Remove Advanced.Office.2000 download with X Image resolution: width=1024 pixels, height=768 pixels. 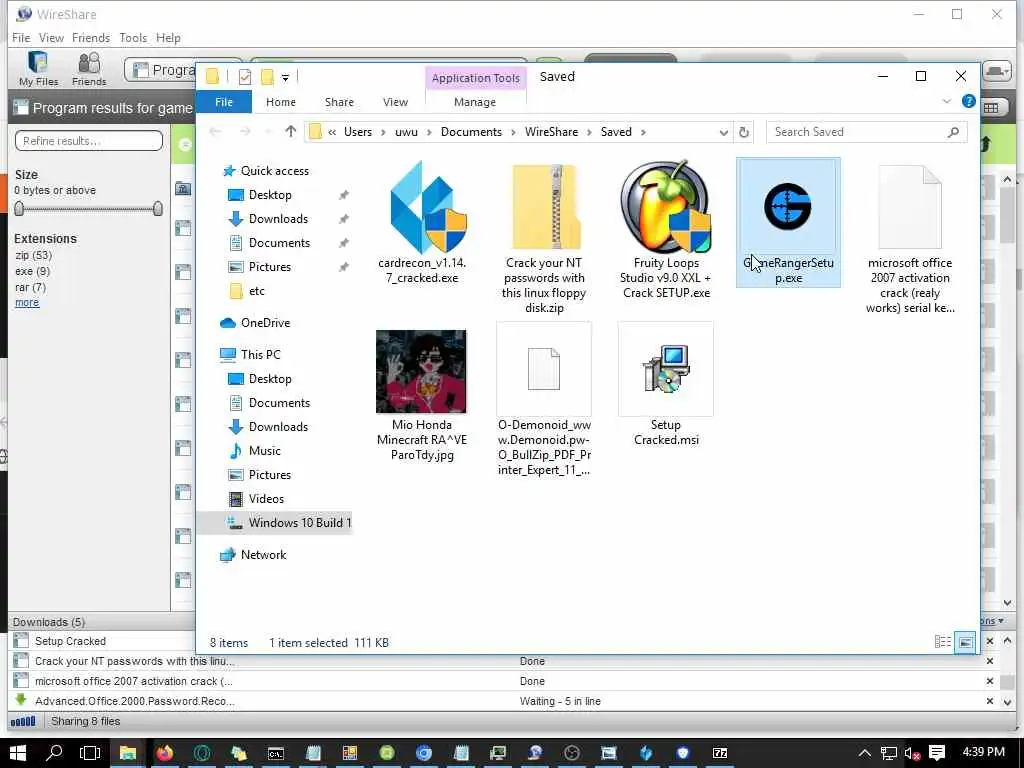point(989,701)
